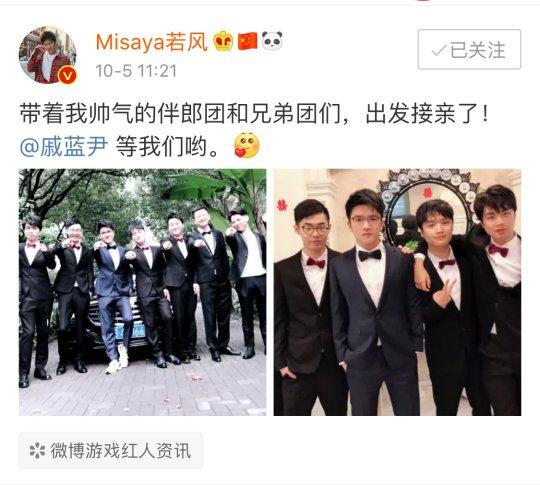Click the post timestamp 10-5 11:21
Image resolution: width=540 pixels, height=485 pixels.
[x=136, y=71]
